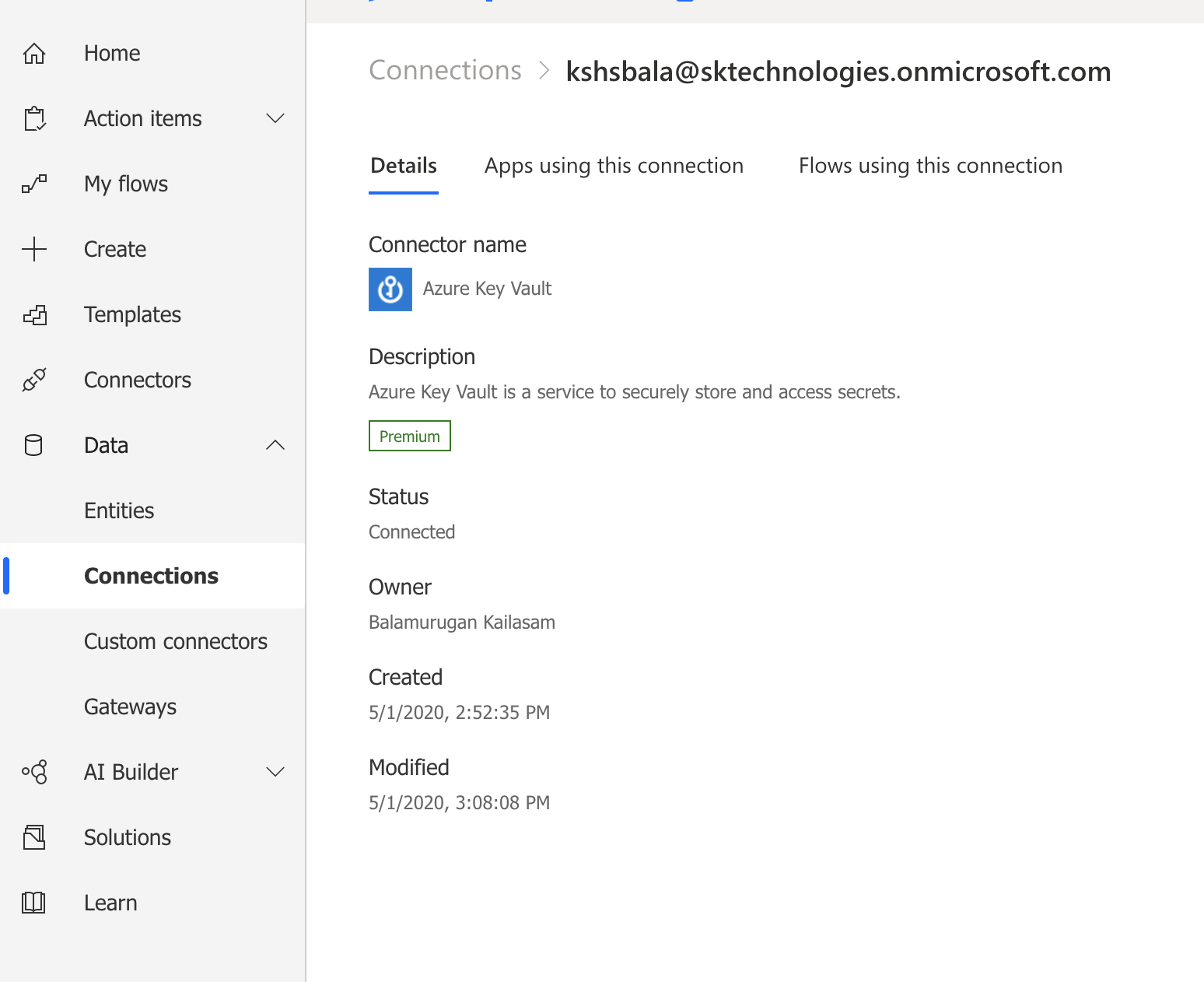
Task: Click the Templates icon in sidebar
Action: coord(34,314)
